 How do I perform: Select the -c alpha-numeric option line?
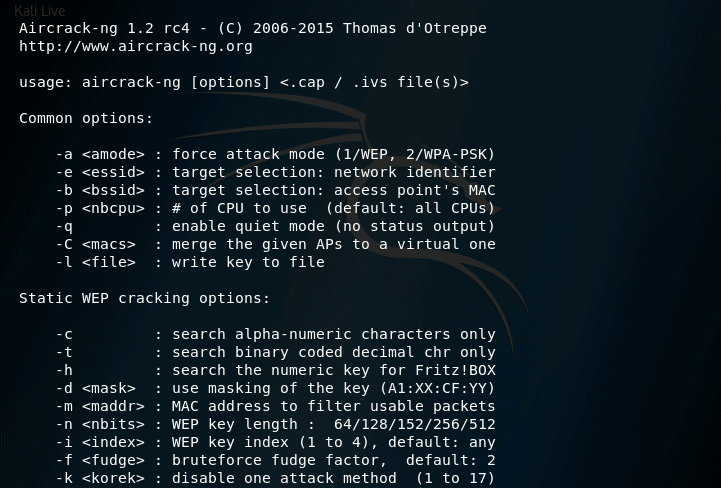click(275, 334)
